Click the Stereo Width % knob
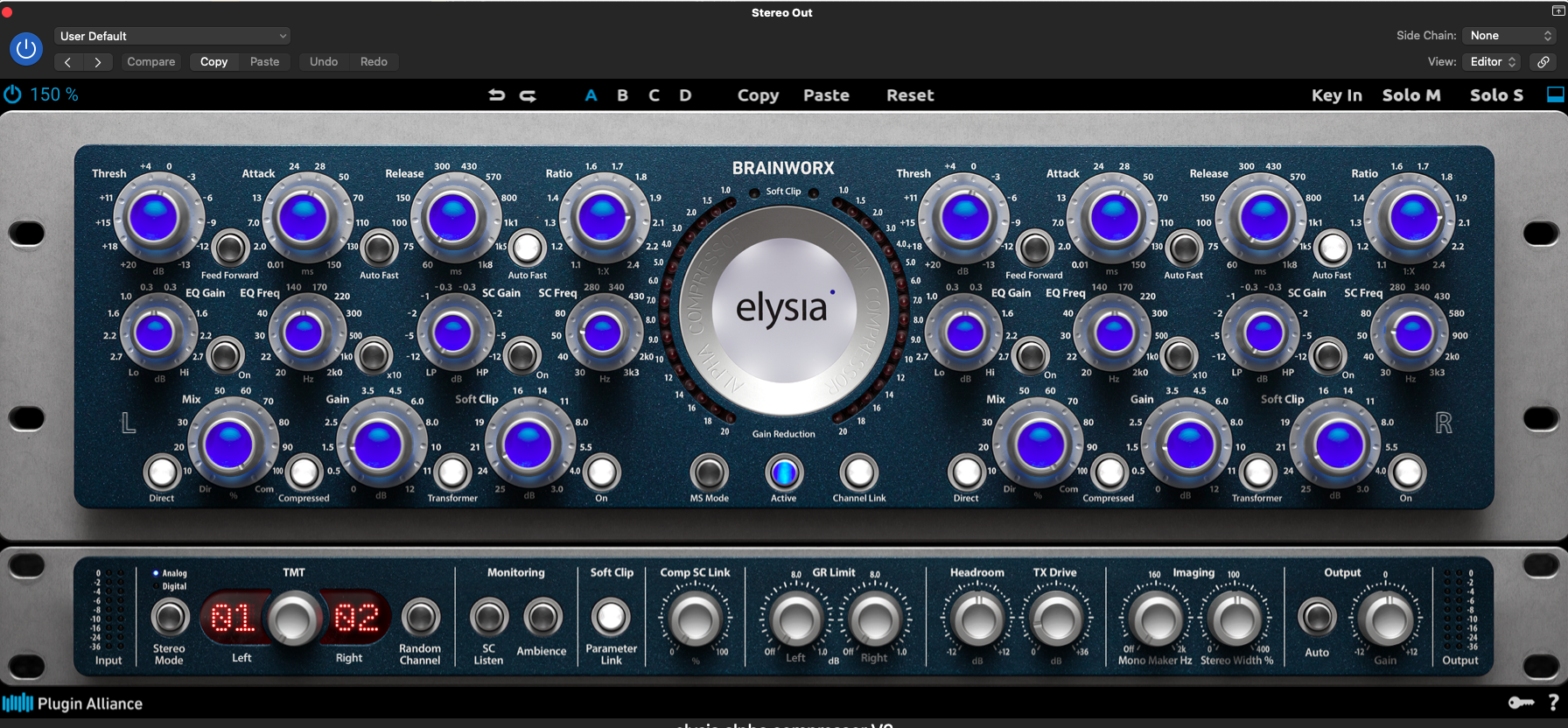 [1236, 618]
